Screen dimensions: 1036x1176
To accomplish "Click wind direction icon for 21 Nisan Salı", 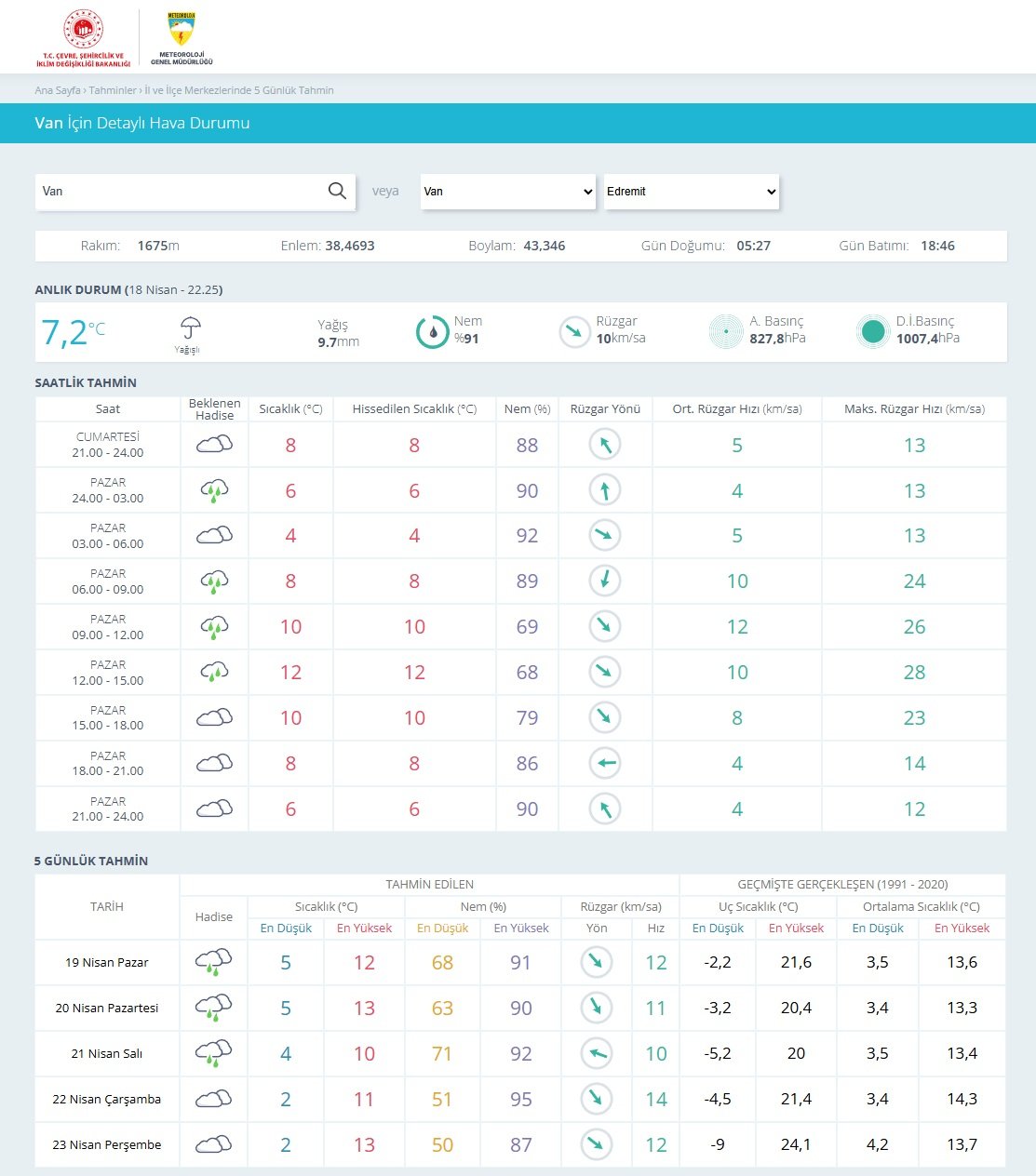I will click(x=596, y=1053).
